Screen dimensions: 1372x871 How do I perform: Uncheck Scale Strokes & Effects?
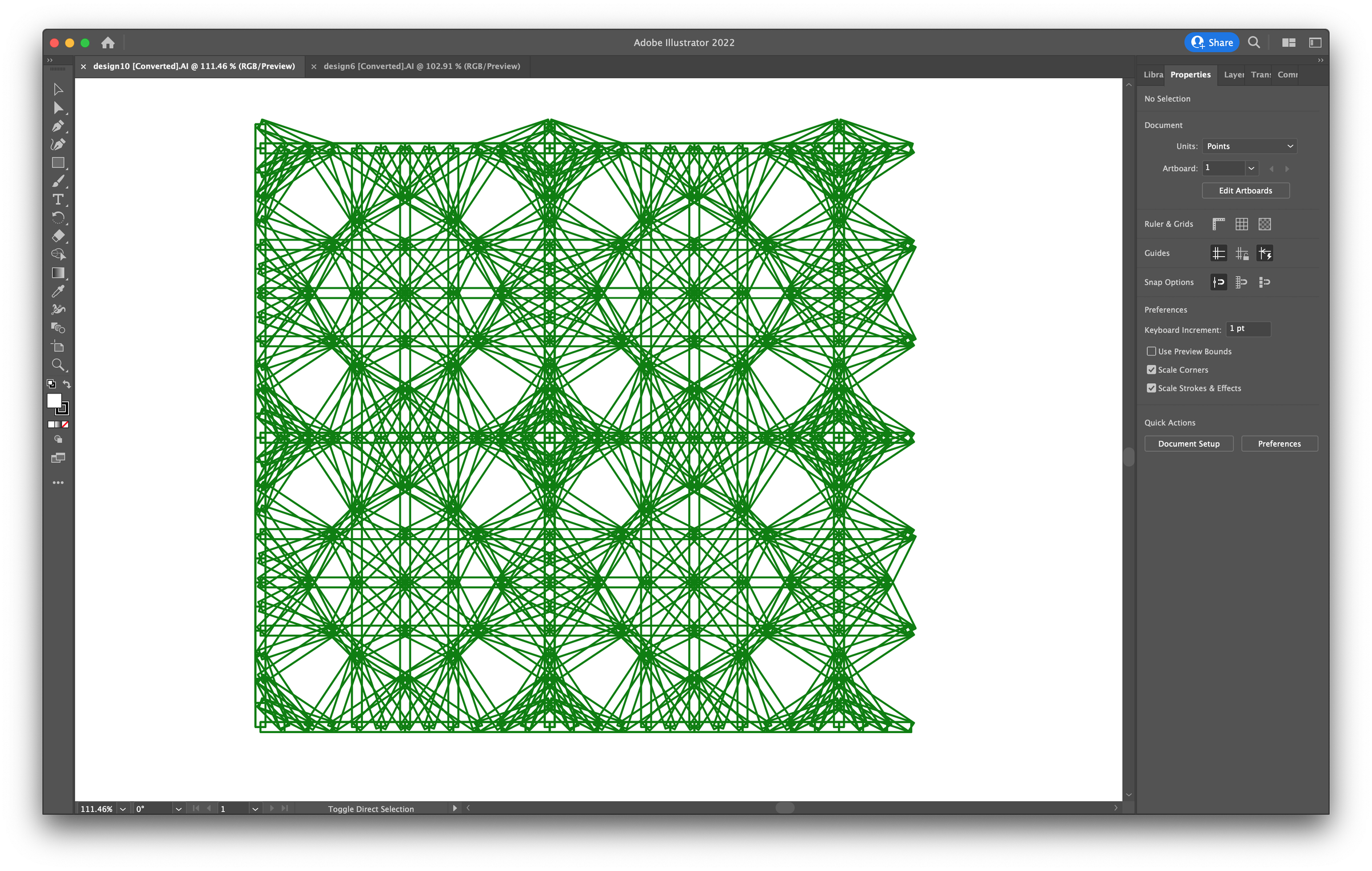point(1152,388)
